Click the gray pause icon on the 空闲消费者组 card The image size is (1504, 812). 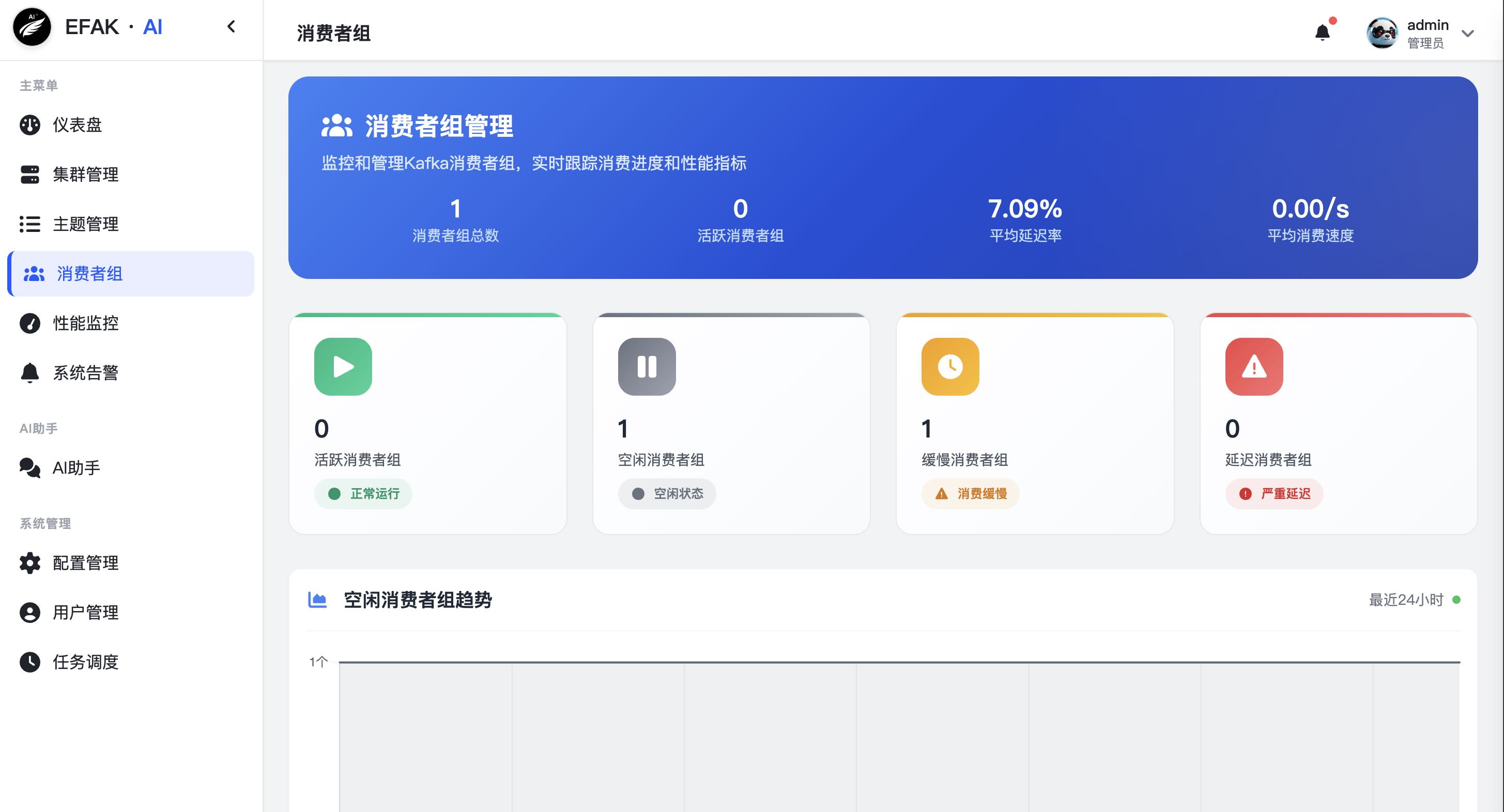coord(647,367)
